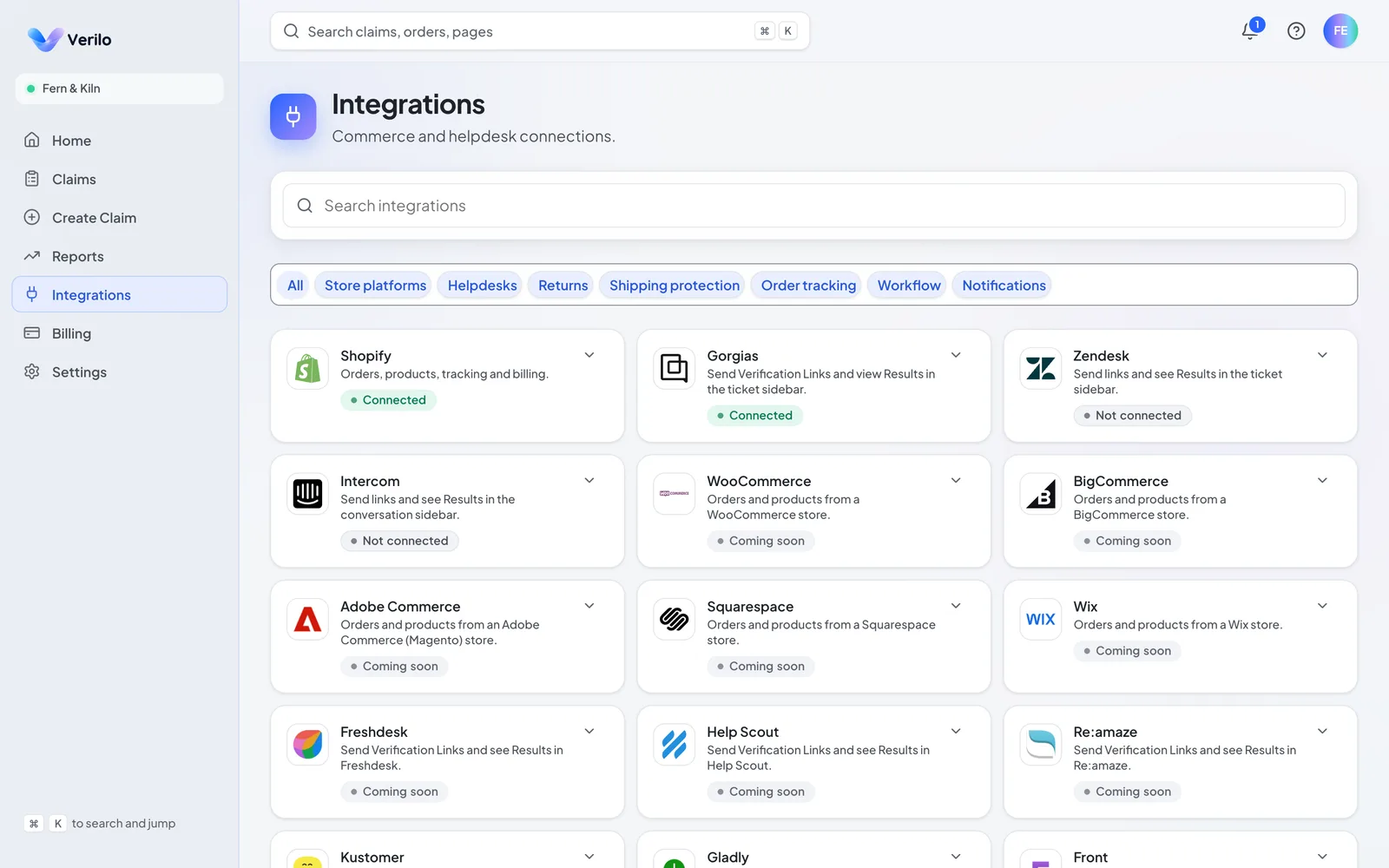Expand the Gorgias card chevron
Viewport: 1389px width, 868px height.
point(956,355)
